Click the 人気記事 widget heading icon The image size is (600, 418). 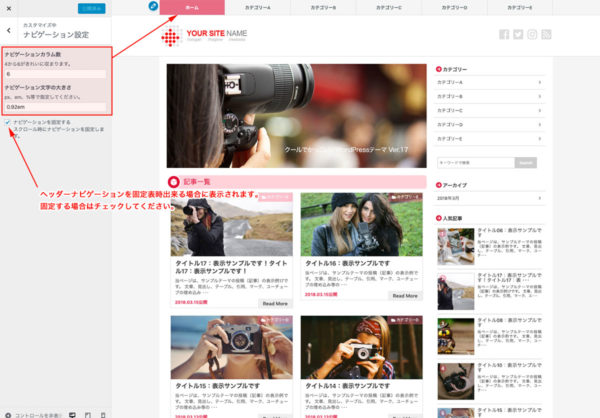[439, 218]
